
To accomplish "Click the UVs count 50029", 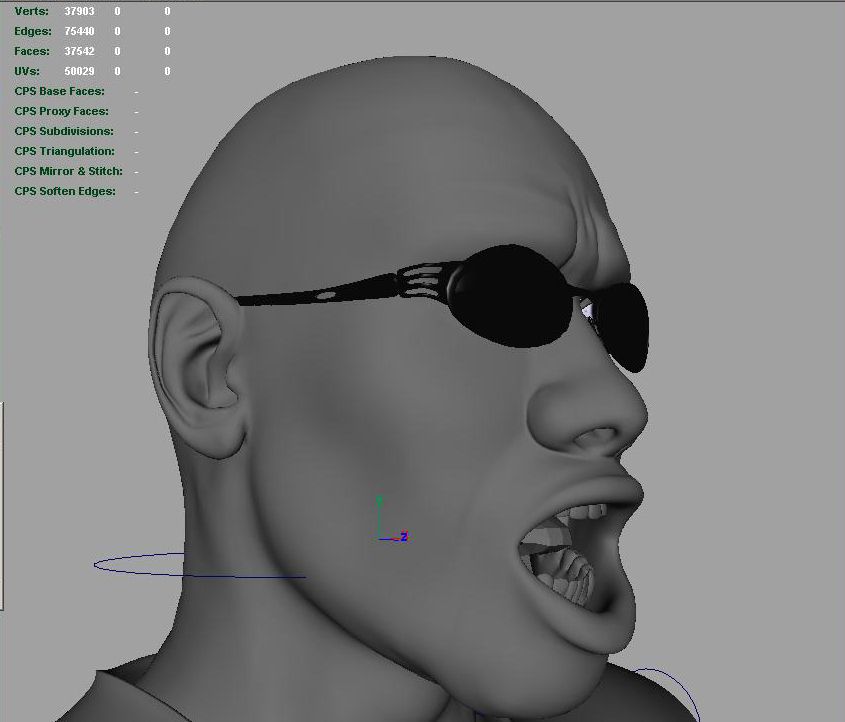I will (x=79, y=71).
